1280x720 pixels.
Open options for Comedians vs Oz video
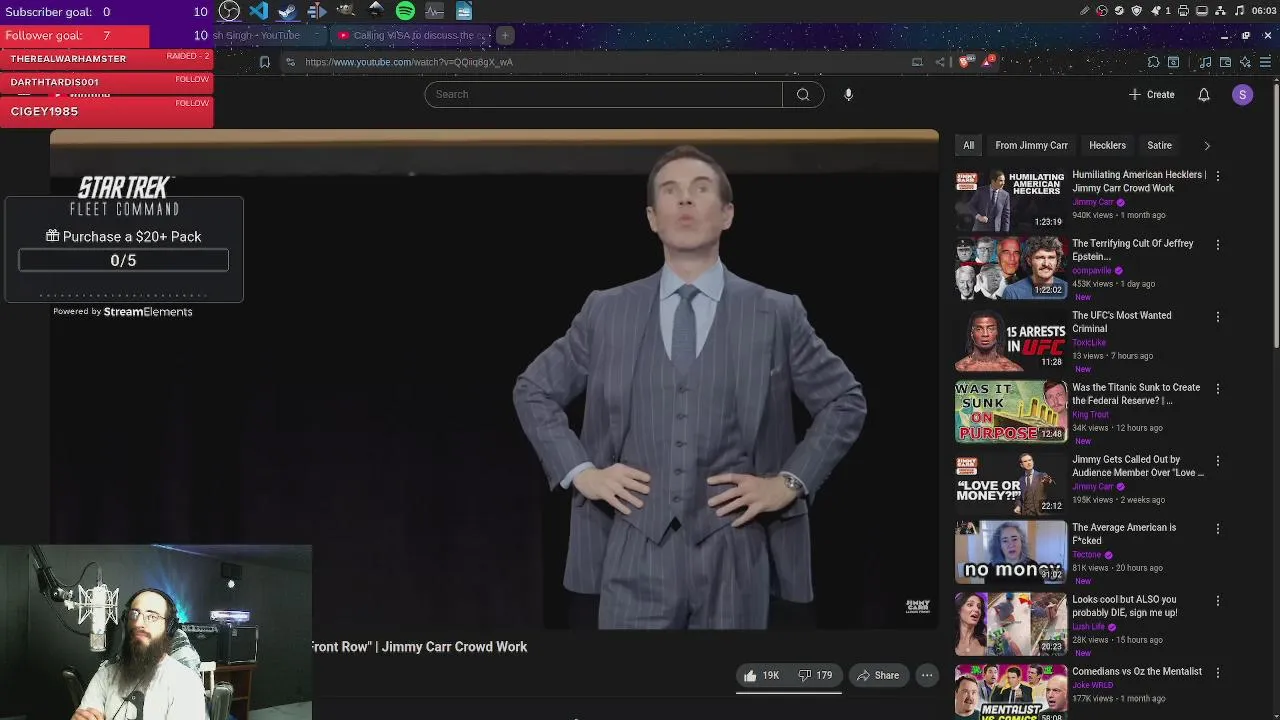pyautogui.click(x=1217, y=673)
